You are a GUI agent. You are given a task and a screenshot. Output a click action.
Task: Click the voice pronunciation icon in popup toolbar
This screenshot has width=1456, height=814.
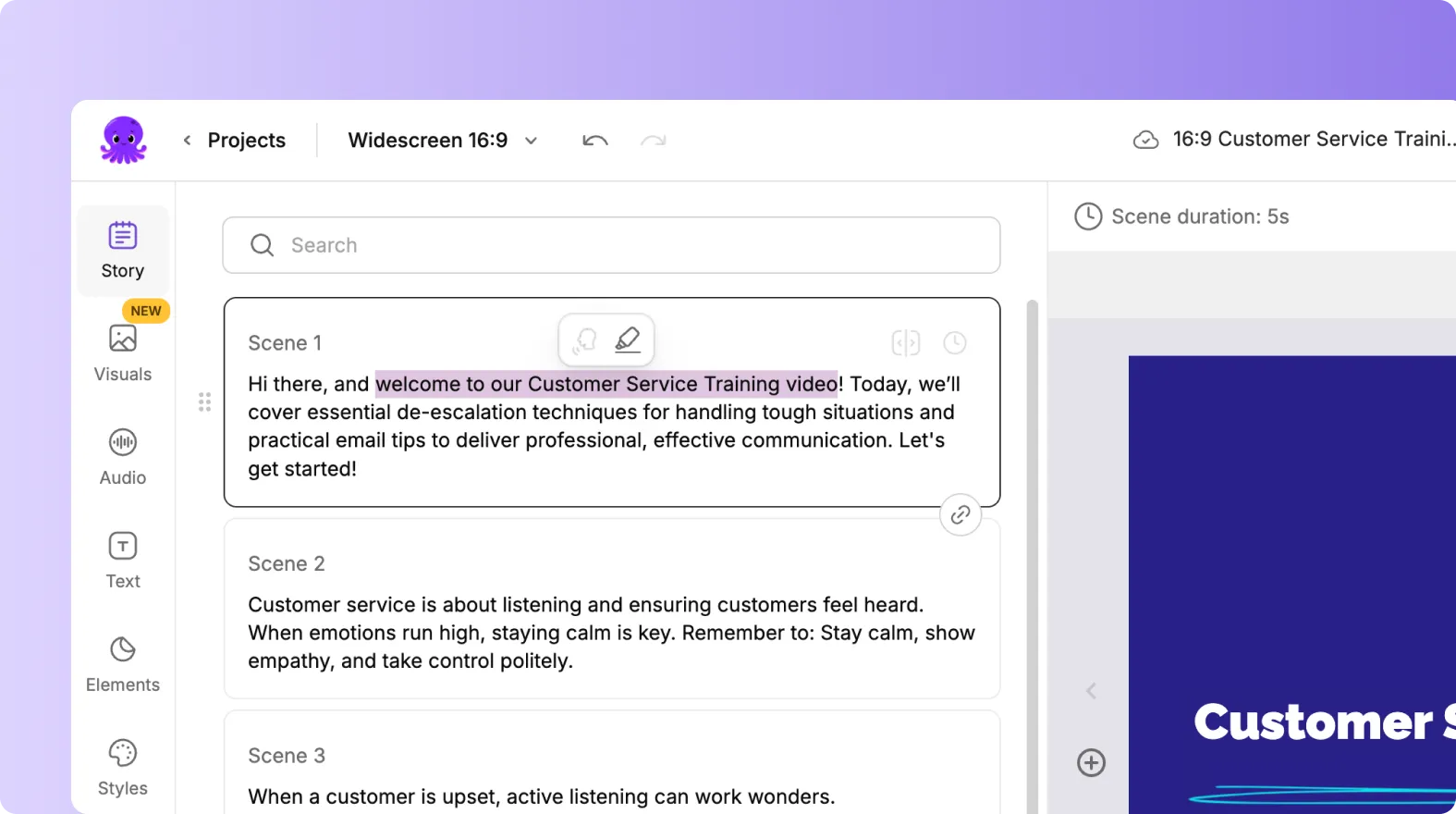[x=584, y=340]
